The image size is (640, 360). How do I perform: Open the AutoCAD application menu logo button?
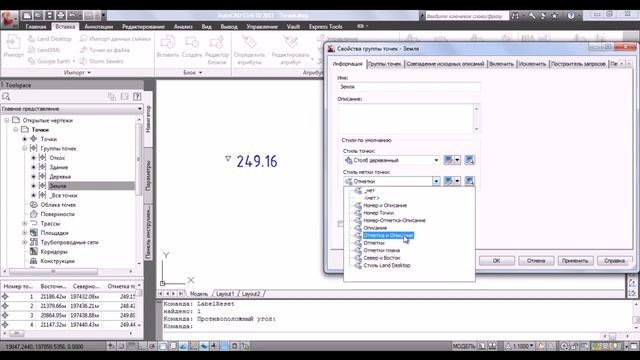(9, 19)
